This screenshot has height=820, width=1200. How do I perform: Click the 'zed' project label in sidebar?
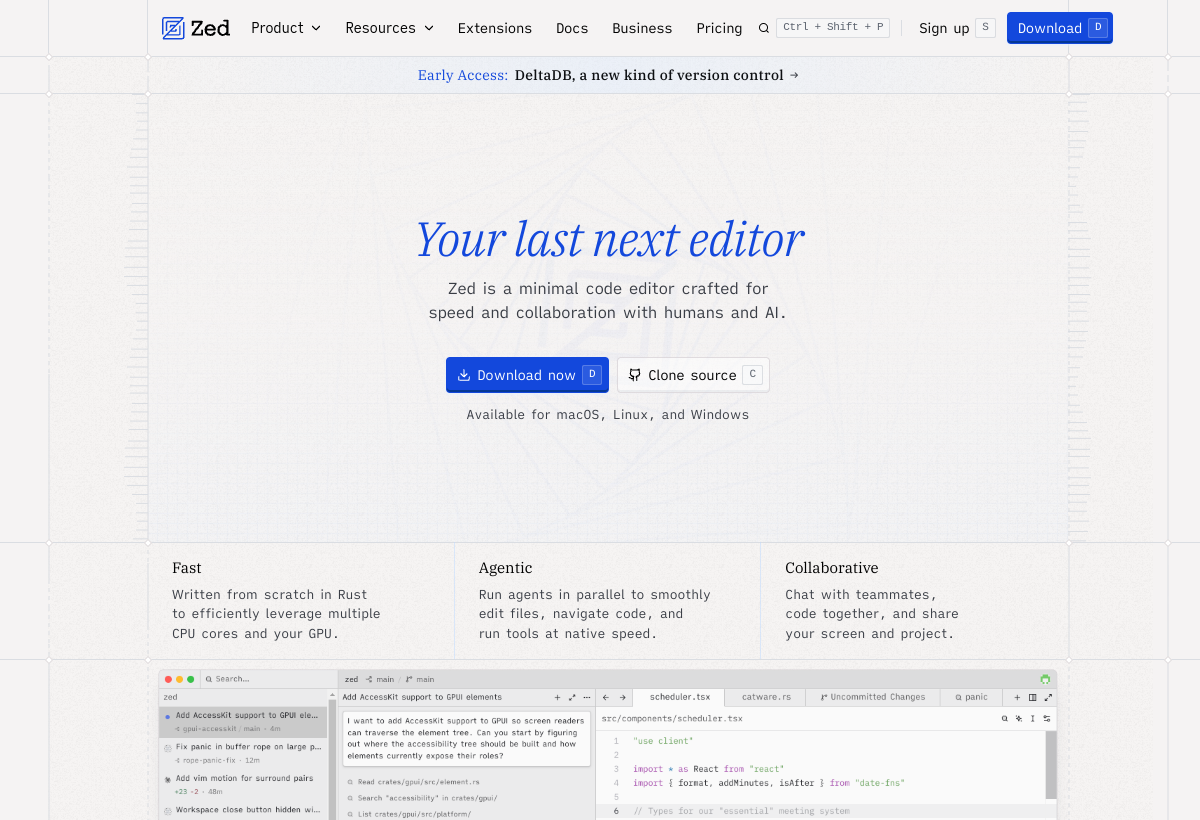[171, 697]
